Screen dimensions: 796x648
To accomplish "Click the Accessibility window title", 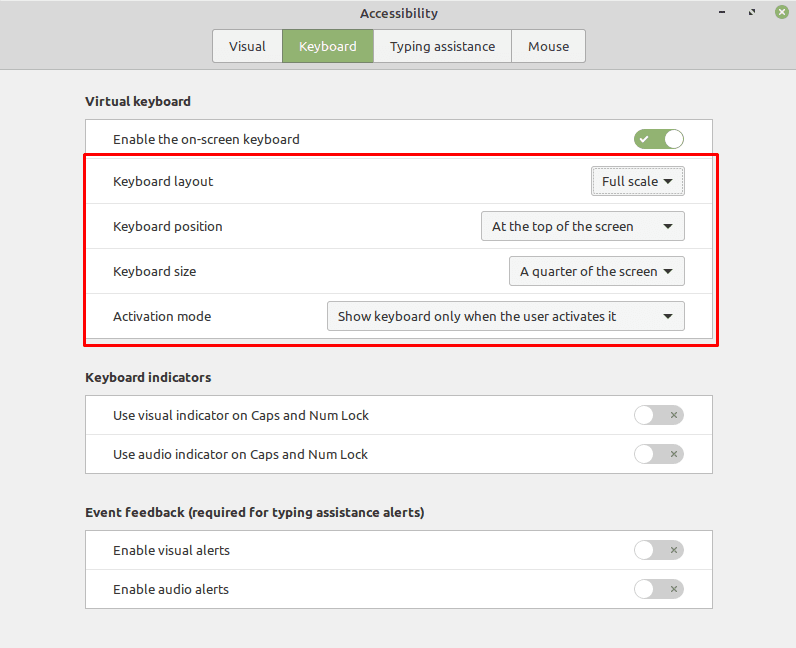I will tap(399, 13).
